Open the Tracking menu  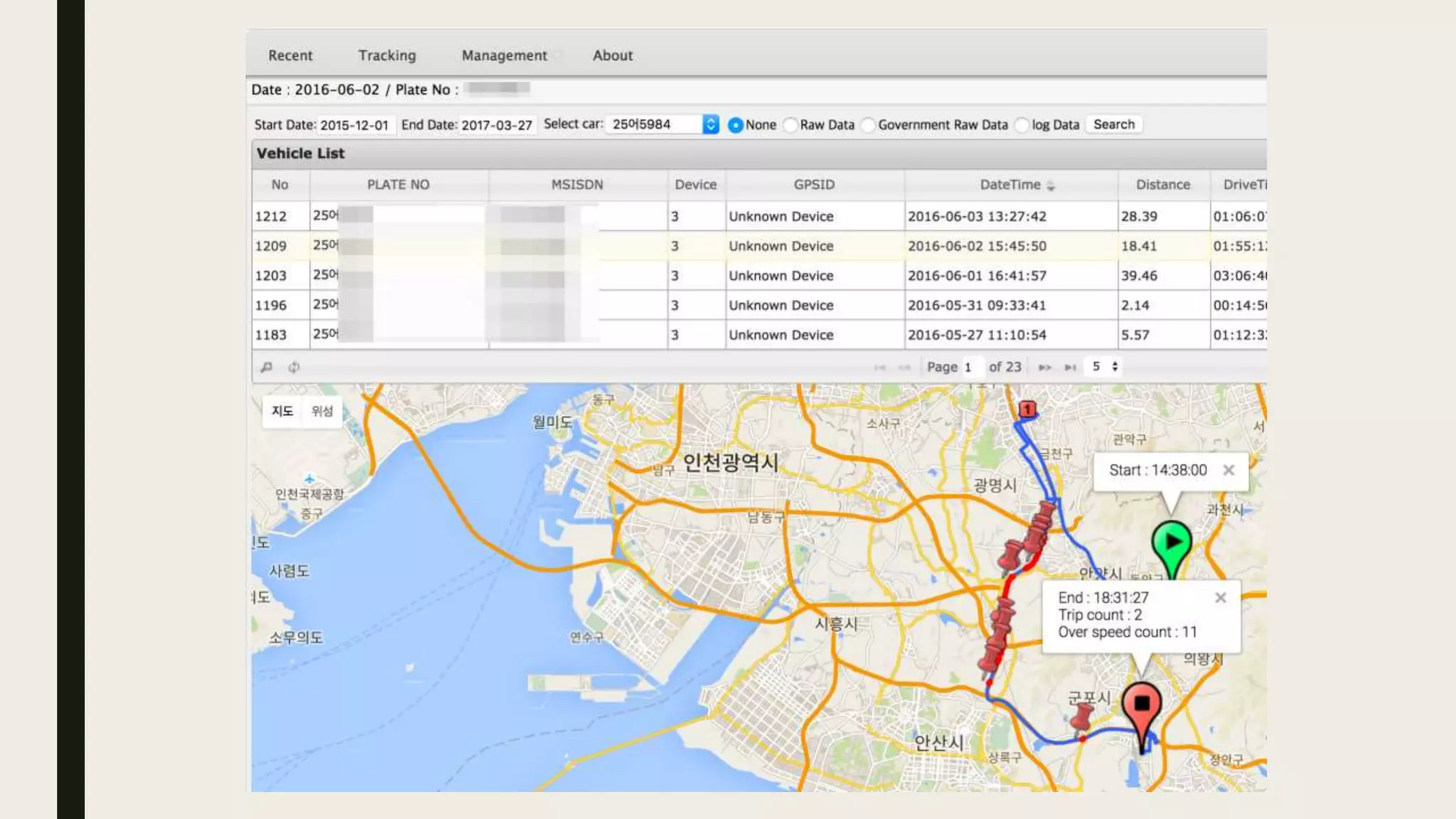point(387,55)
